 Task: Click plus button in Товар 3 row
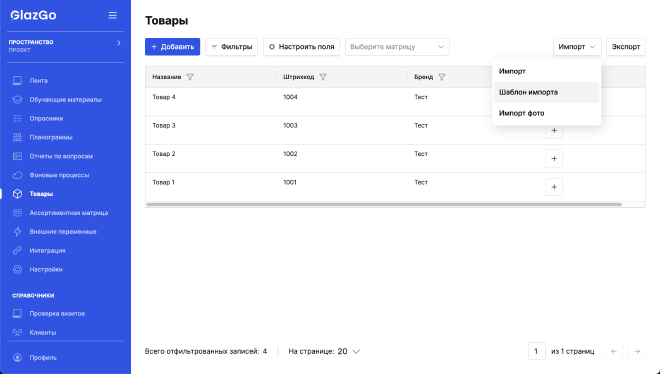pyautogui.click(x=554, y=130)
